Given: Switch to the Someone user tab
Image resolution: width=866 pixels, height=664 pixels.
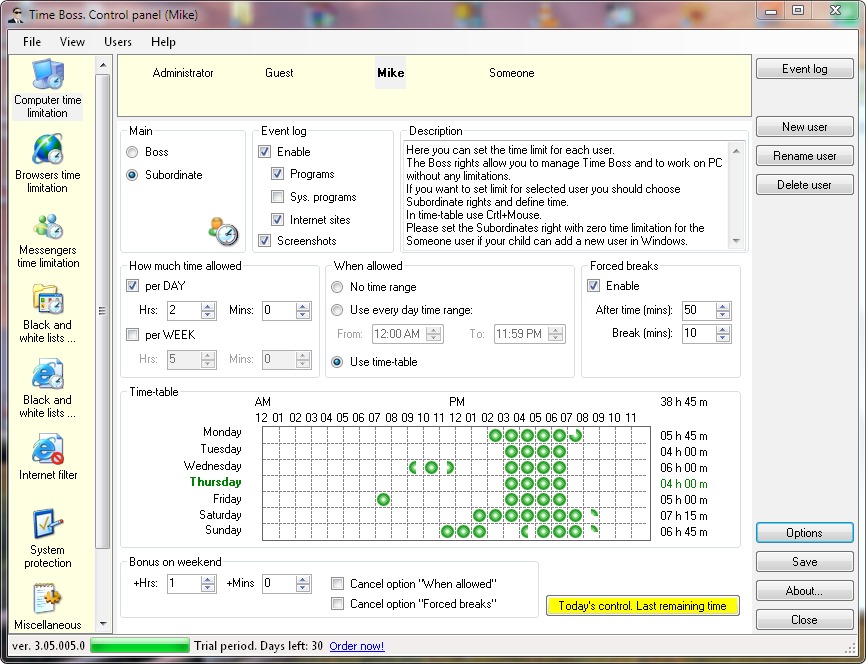Looking at the screenshot, I should (x=512, y=73).
